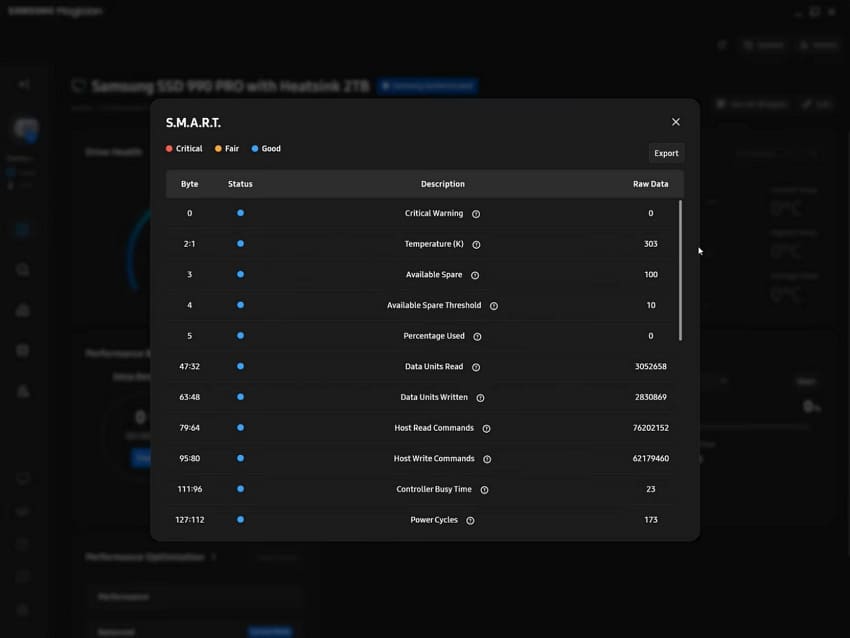Open info icon for Host Read Commands
This screenshot has height=638, width=850.
tap(486, 428)
